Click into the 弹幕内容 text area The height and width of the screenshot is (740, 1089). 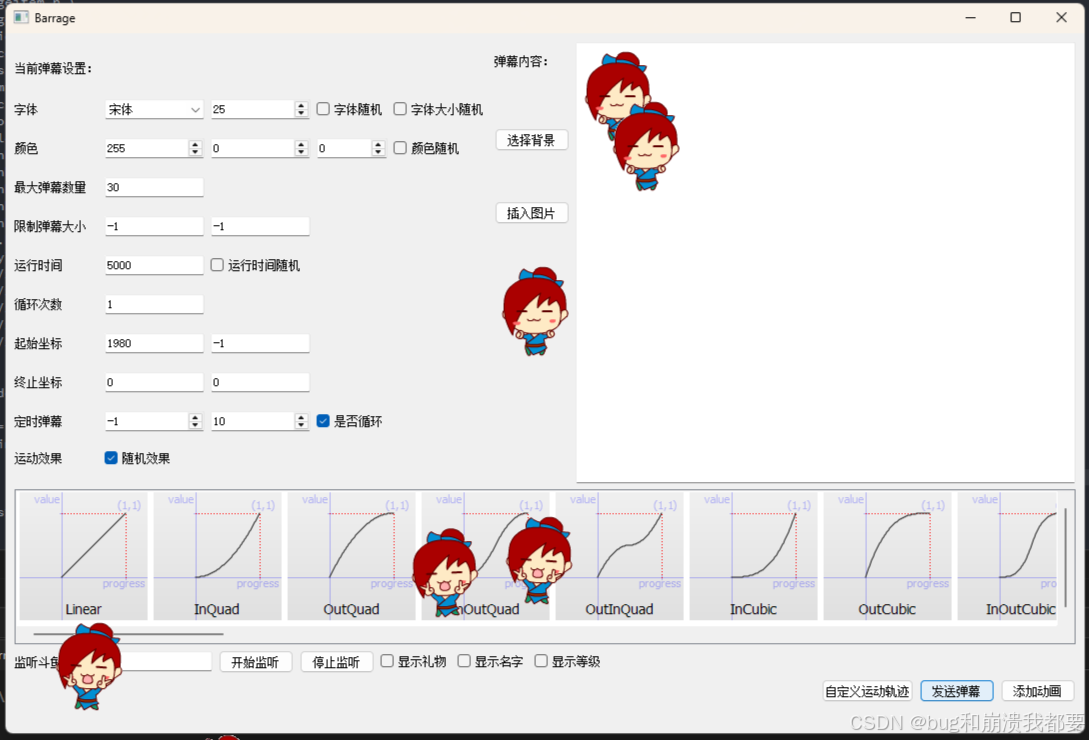coord(825,263)
